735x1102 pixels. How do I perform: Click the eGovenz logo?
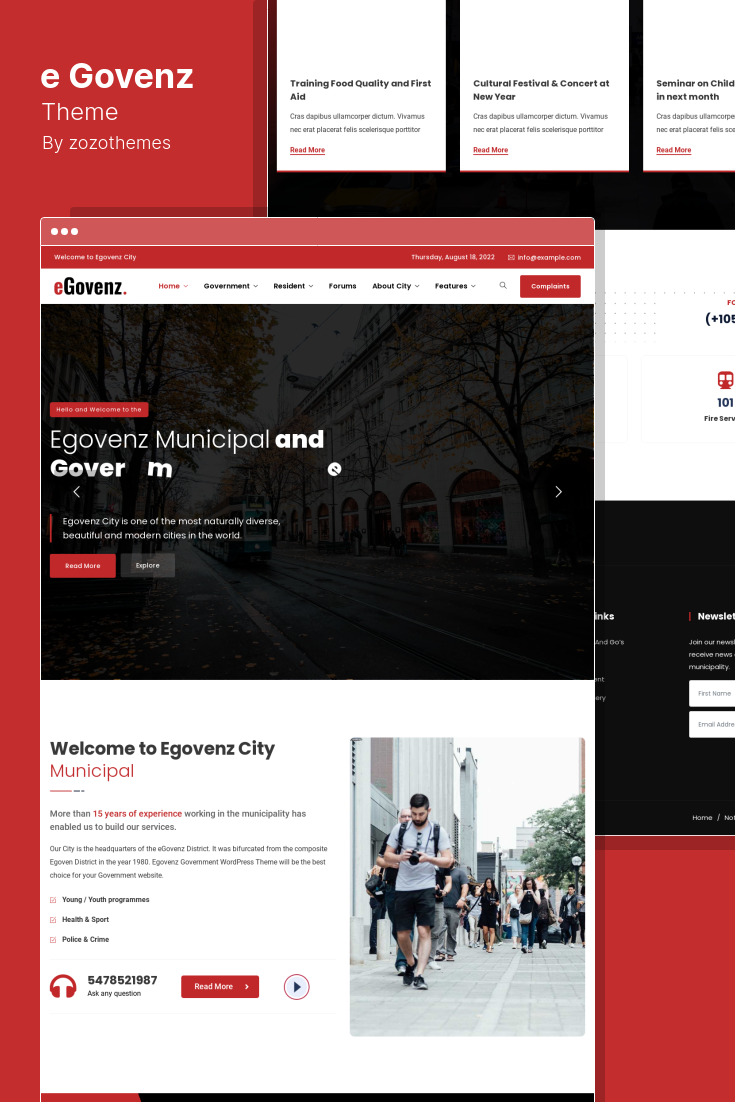[90, 286]
